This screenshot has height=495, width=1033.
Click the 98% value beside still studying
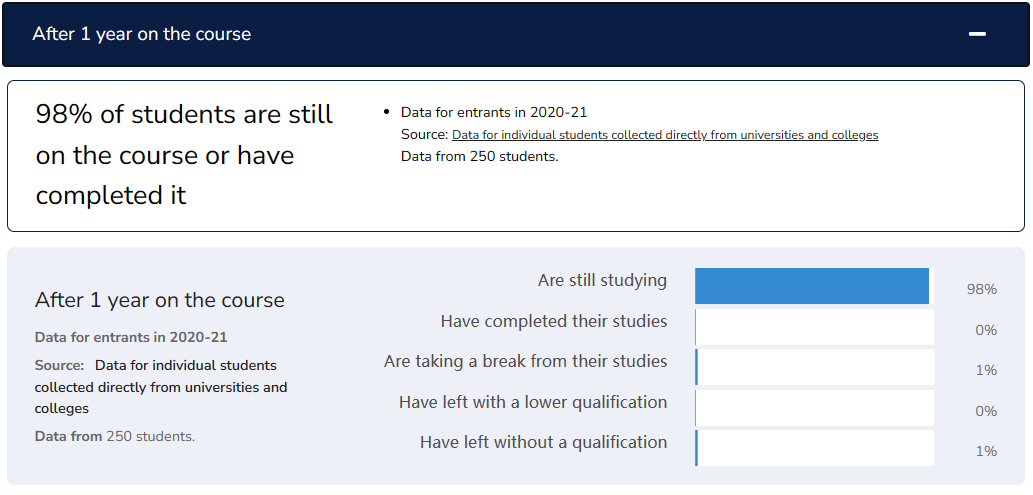[982, 289]
